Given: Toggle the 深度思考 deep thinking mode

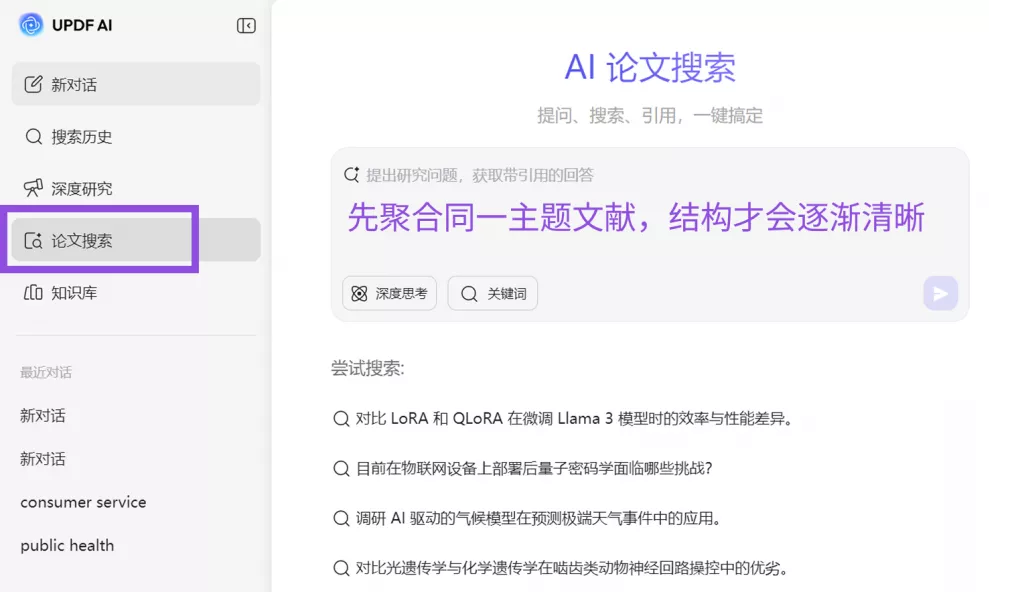Looking at the screenshot, I should coord(389,293).
